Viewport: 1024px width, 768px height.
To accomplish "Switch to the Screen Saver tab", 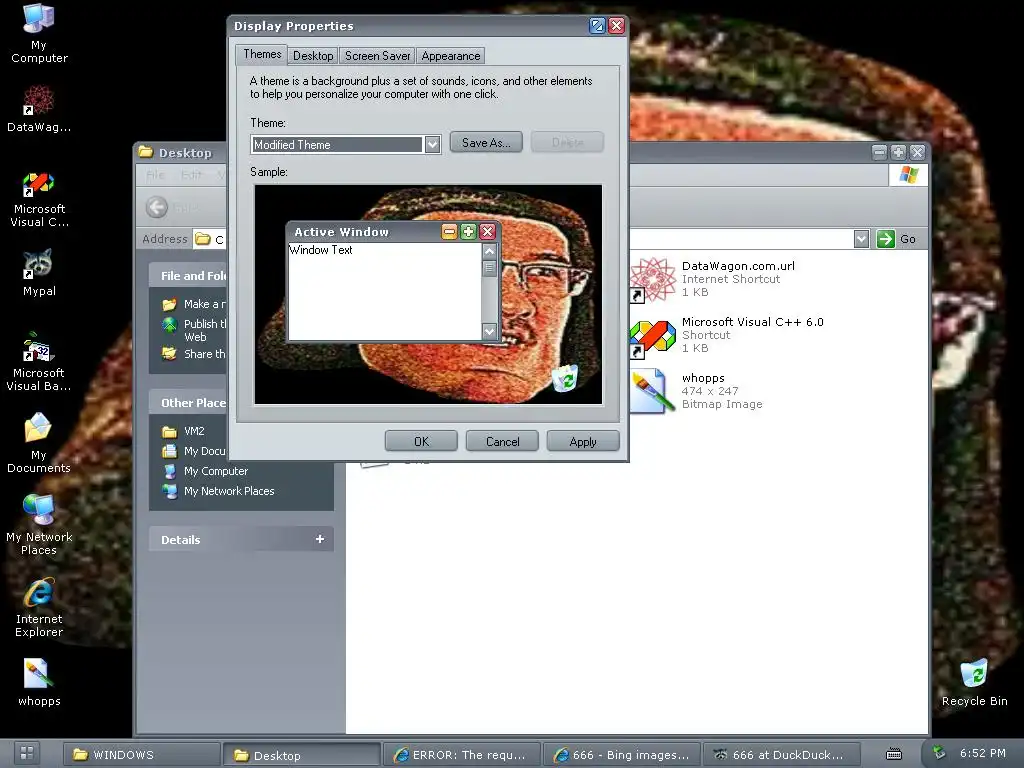I will [377, 56].
